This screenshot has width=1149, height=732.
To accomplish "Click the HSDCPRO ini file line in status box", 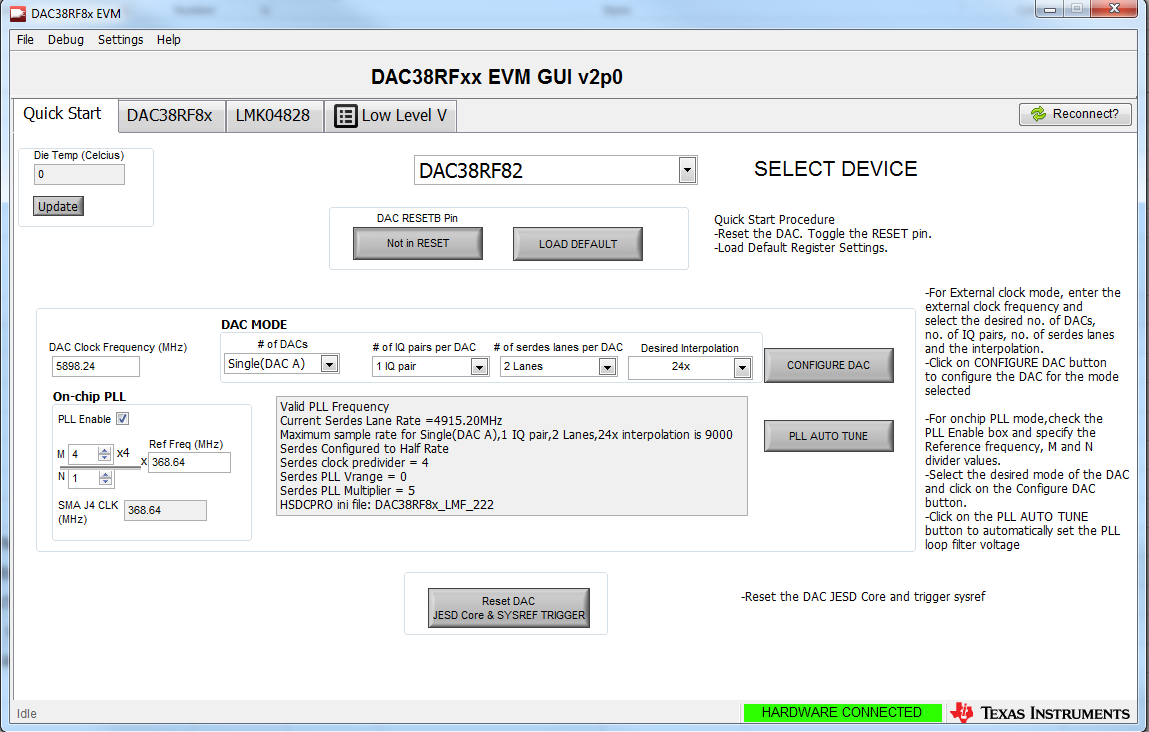I will [387, 505].
